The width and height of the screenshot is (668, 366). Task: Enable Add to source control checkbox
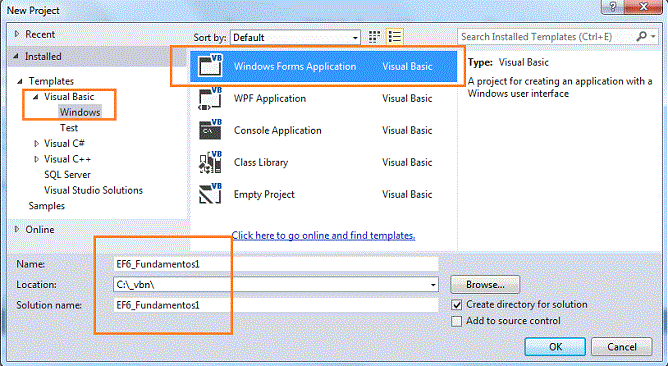[456, 321]
